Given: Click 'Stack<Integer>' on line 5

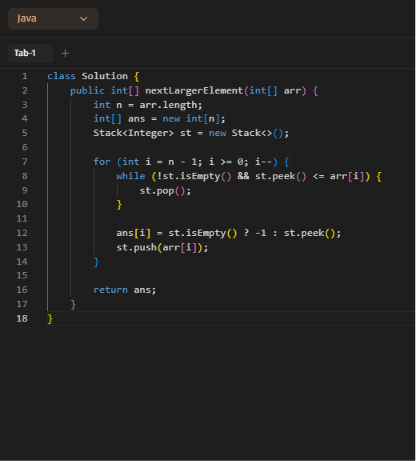Looking at the screenshot, I should (x=133, y=133).
